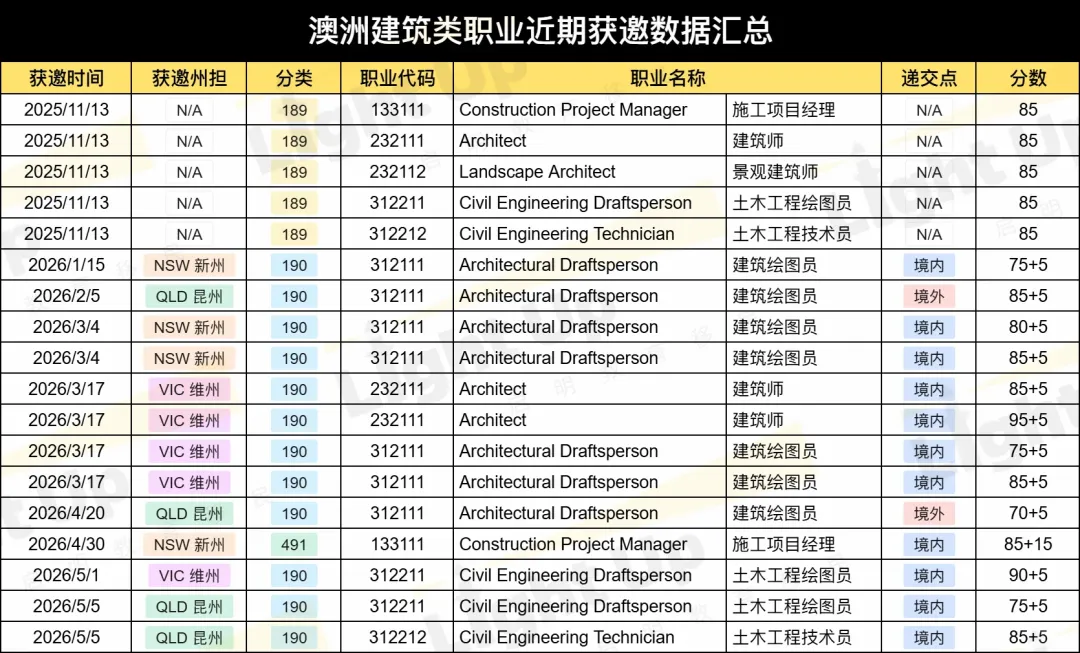Viewport: 1080px width, 653px height.
Task: Click the 2026/4/30 date cell
Action: [x=66, y=544]
